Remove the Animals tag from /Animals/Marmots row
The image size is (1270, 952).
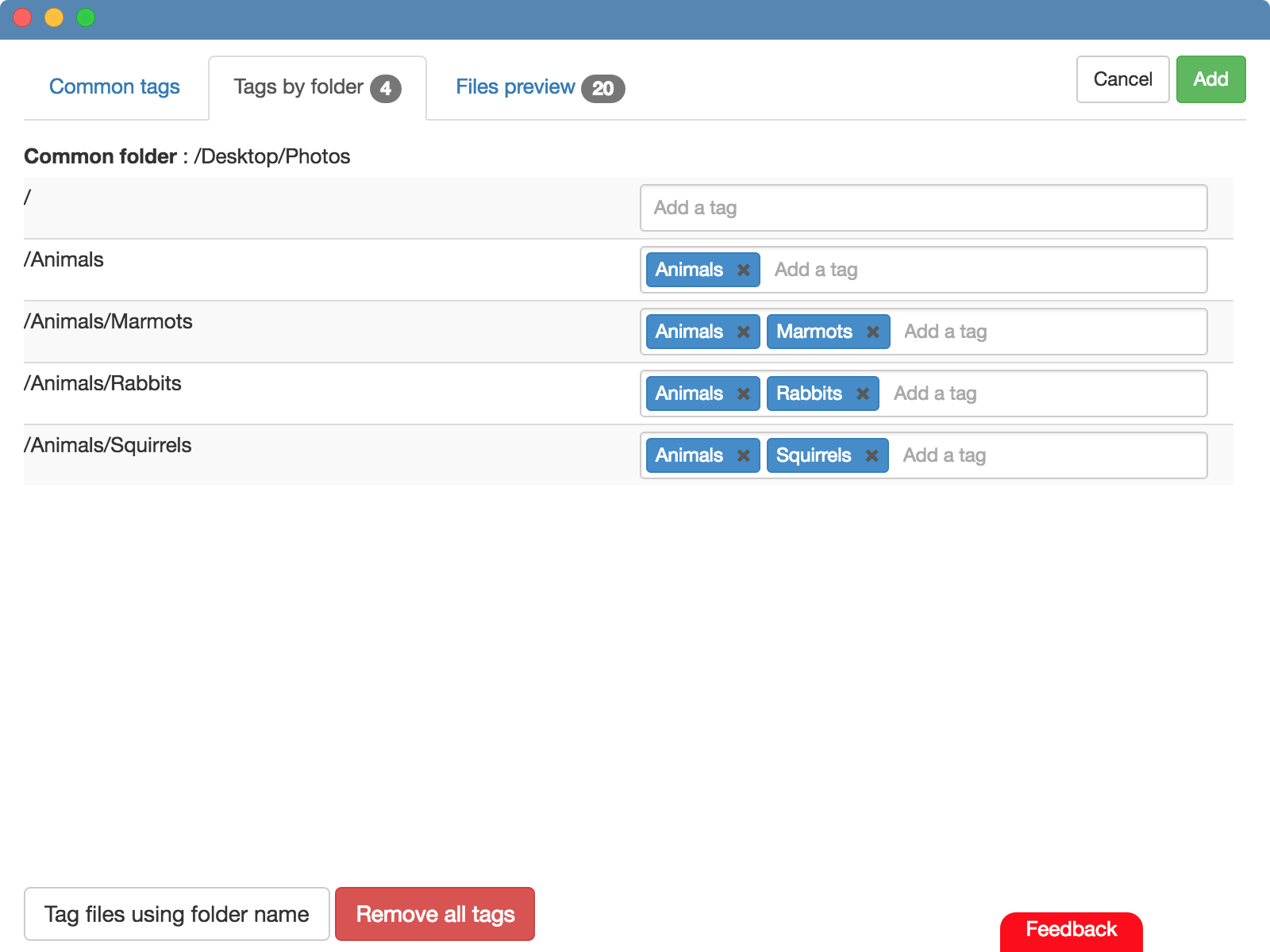744,332
